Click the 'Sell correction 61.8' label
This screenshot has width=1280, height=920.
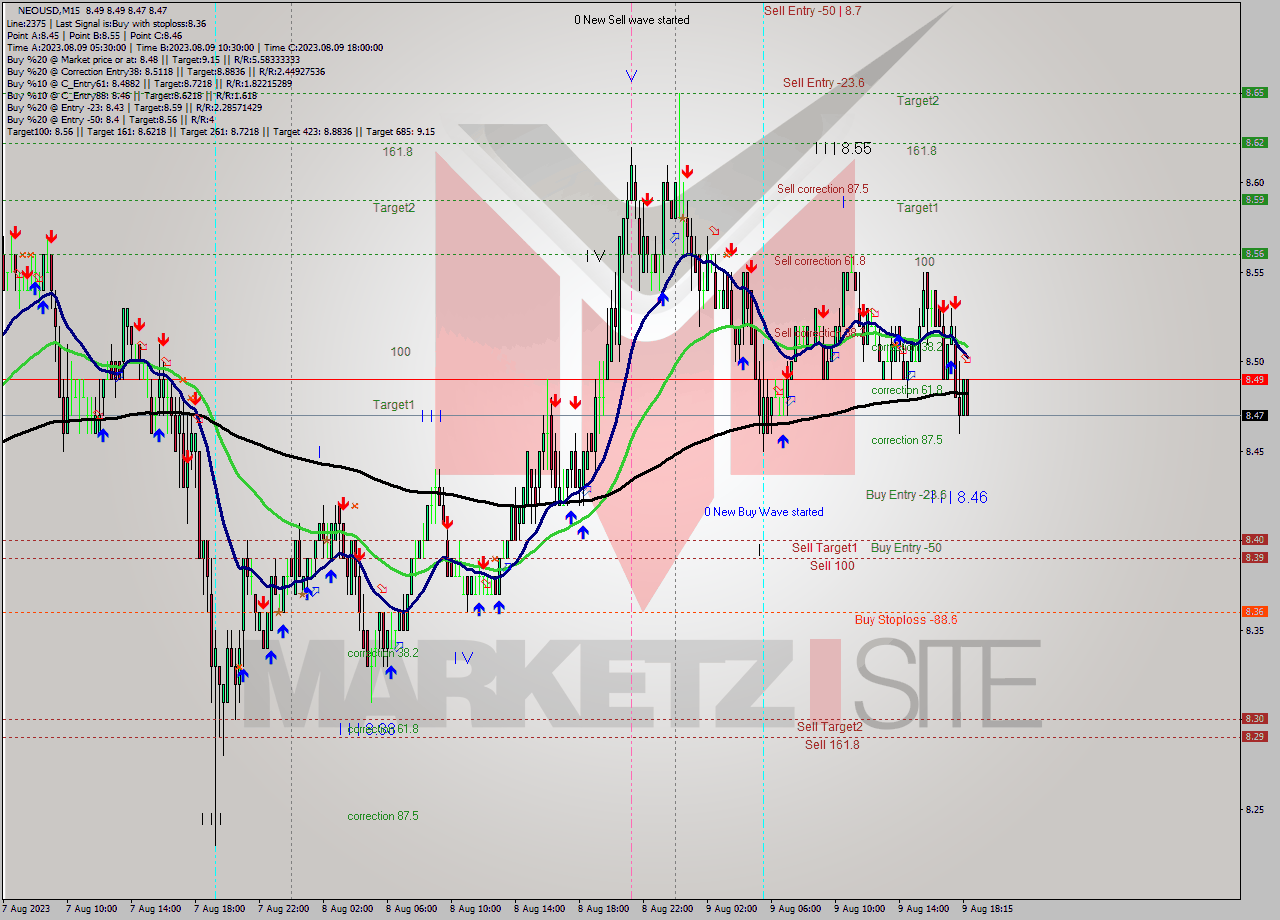(819, 261)
